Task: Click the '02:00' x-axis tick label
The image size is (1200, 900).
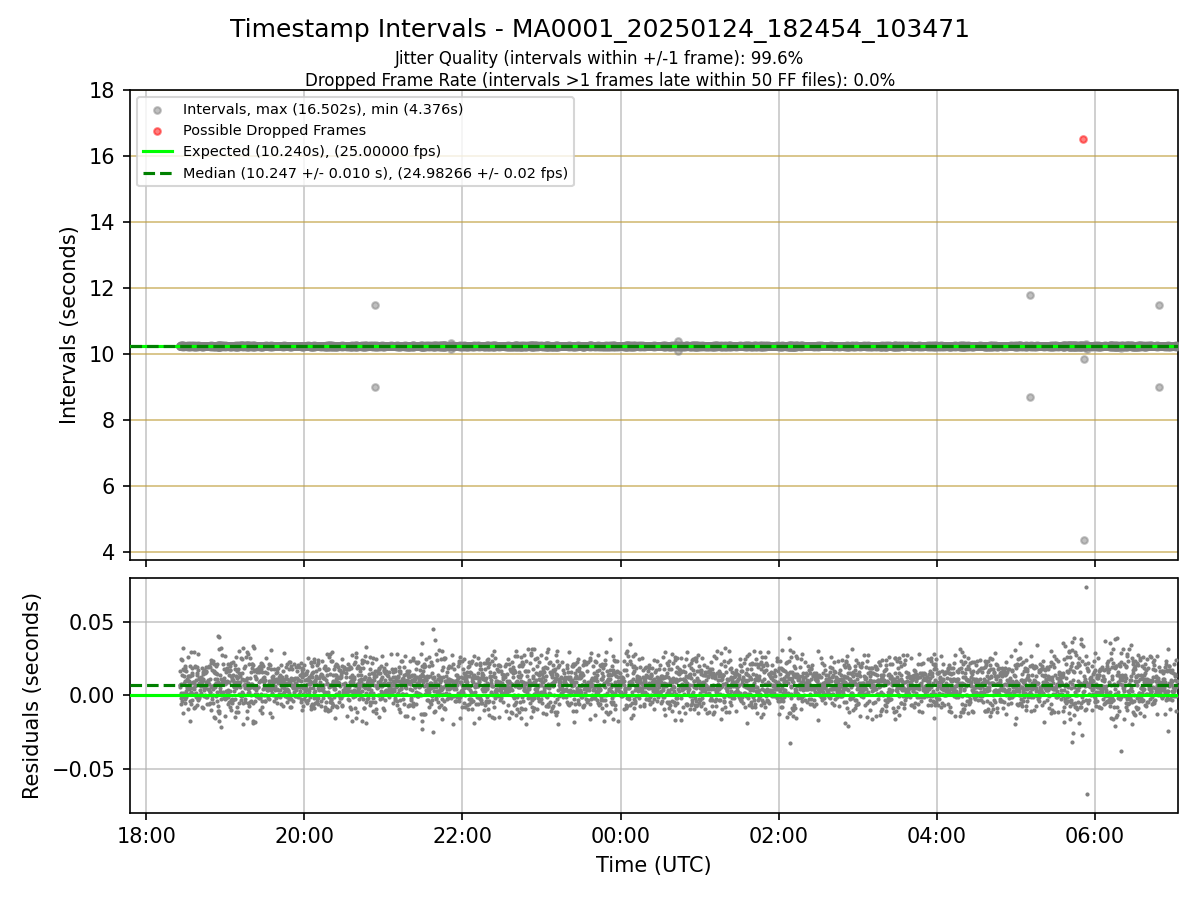Action: click(778, 834)
